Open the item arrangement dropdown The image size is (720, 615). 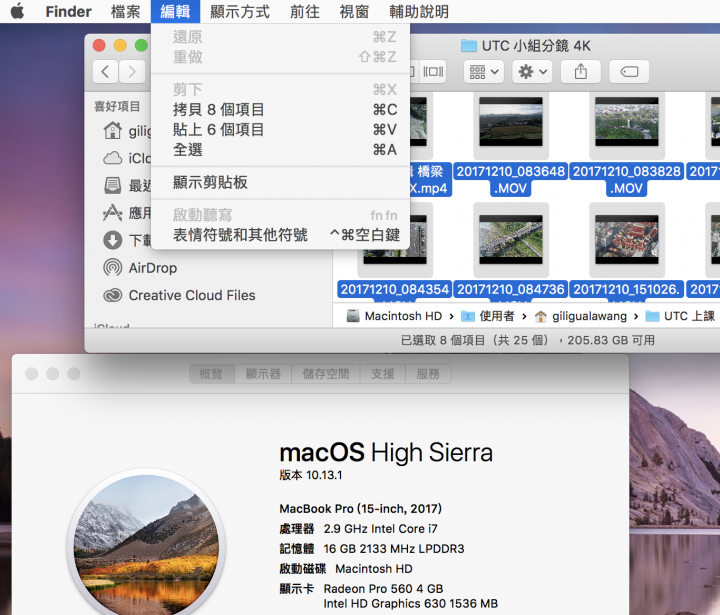pos(484,72)
